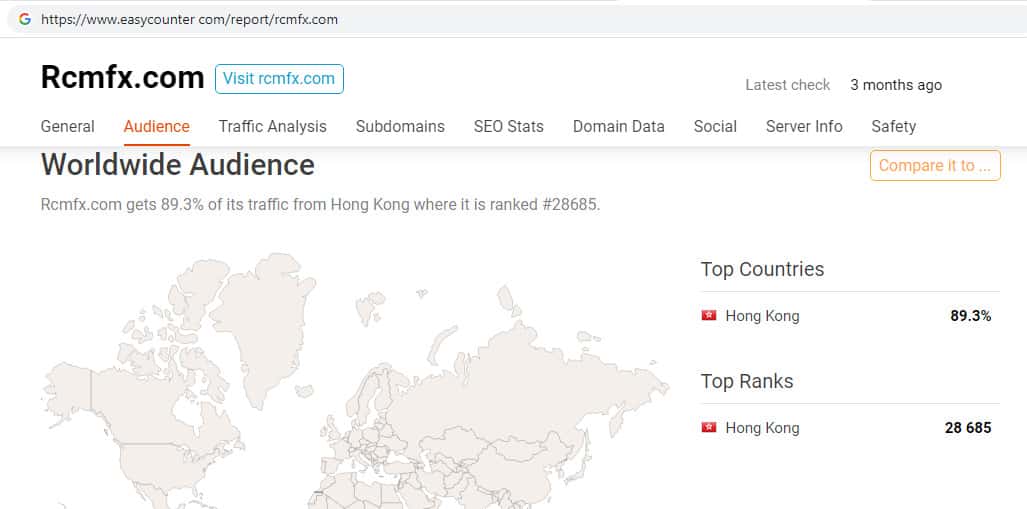Click the Hong Kong flag under Top Ranks
Screen dimensions: 1027x509
pos(709,428)
